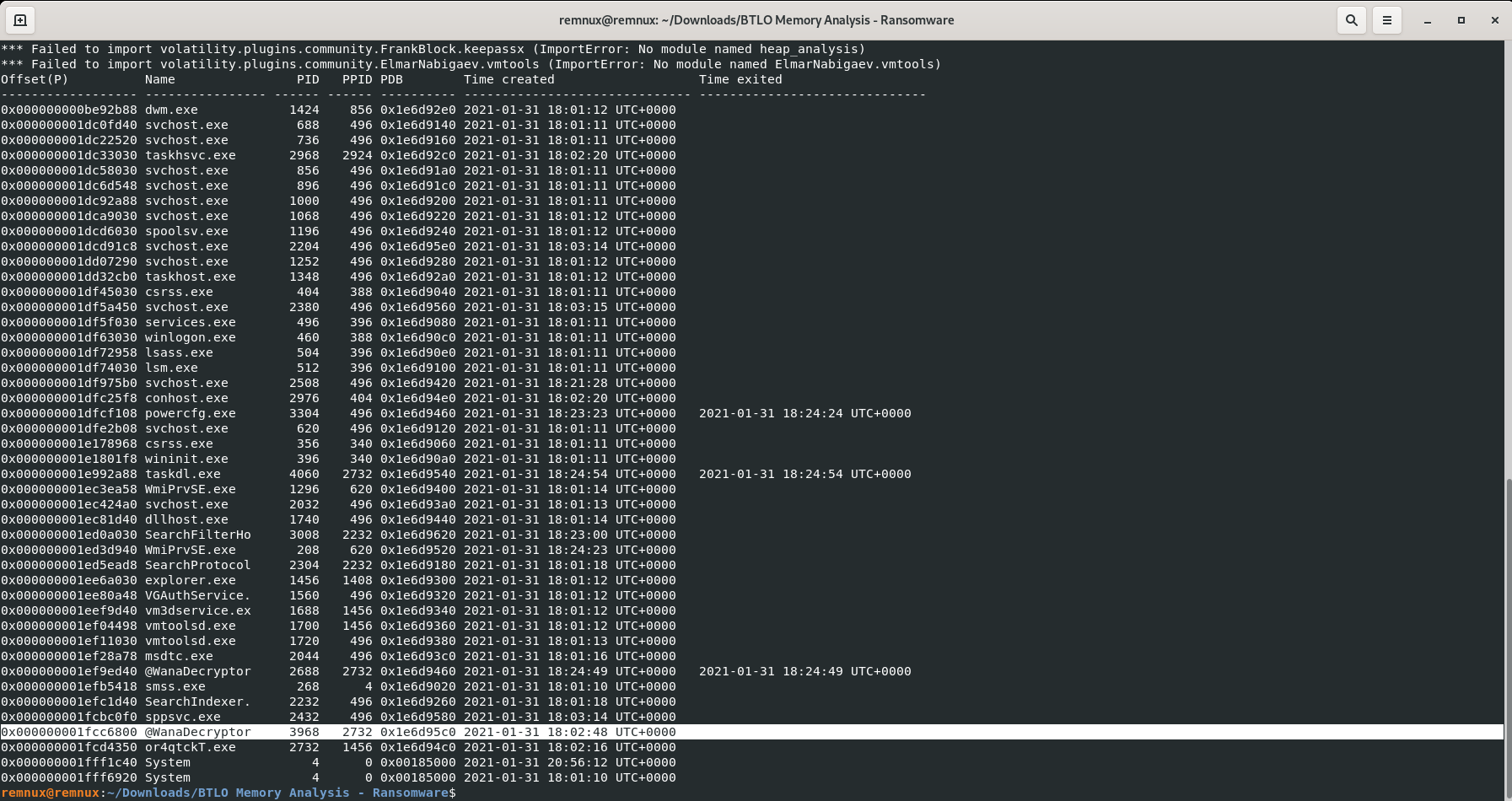Click vmtoolsd.exe with PID 1700
1512x801 pixels.
coord(191,626)
